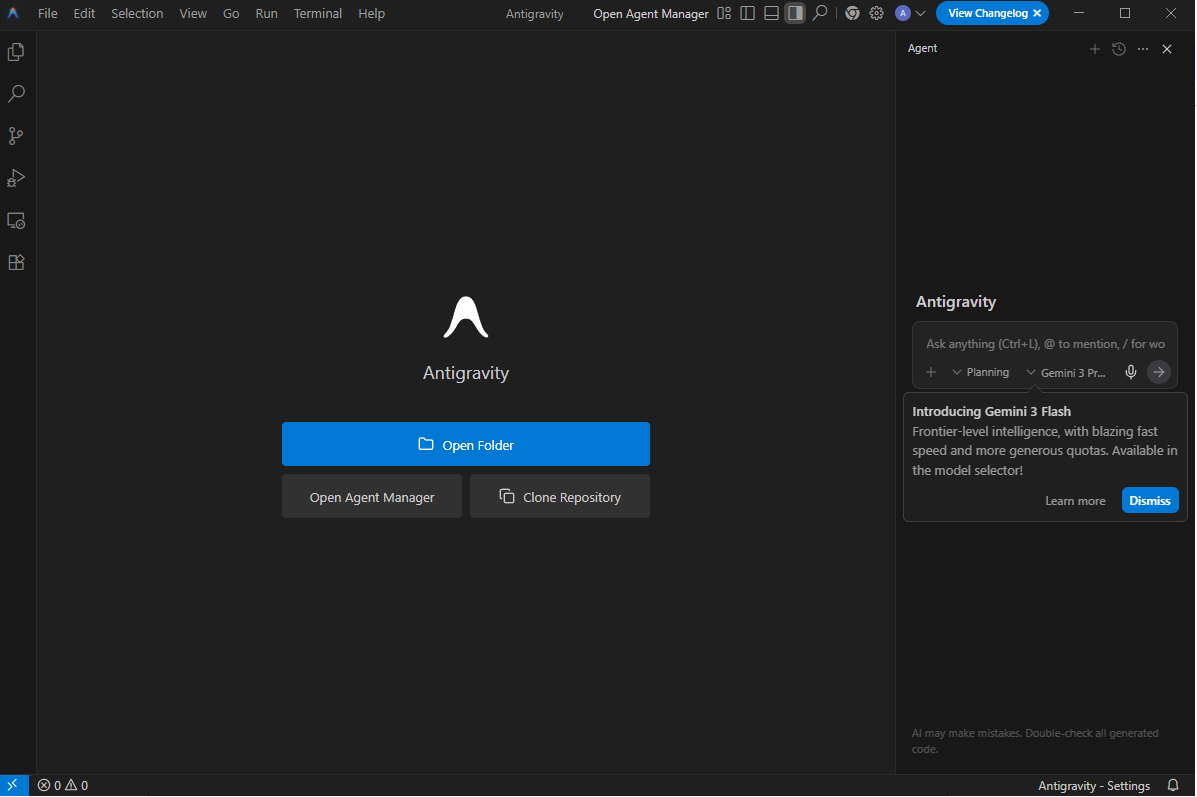This screenshot has height=797, width=1197.
Task: Expand the account avatar dropdown
Action: click(x=910, y=14)
